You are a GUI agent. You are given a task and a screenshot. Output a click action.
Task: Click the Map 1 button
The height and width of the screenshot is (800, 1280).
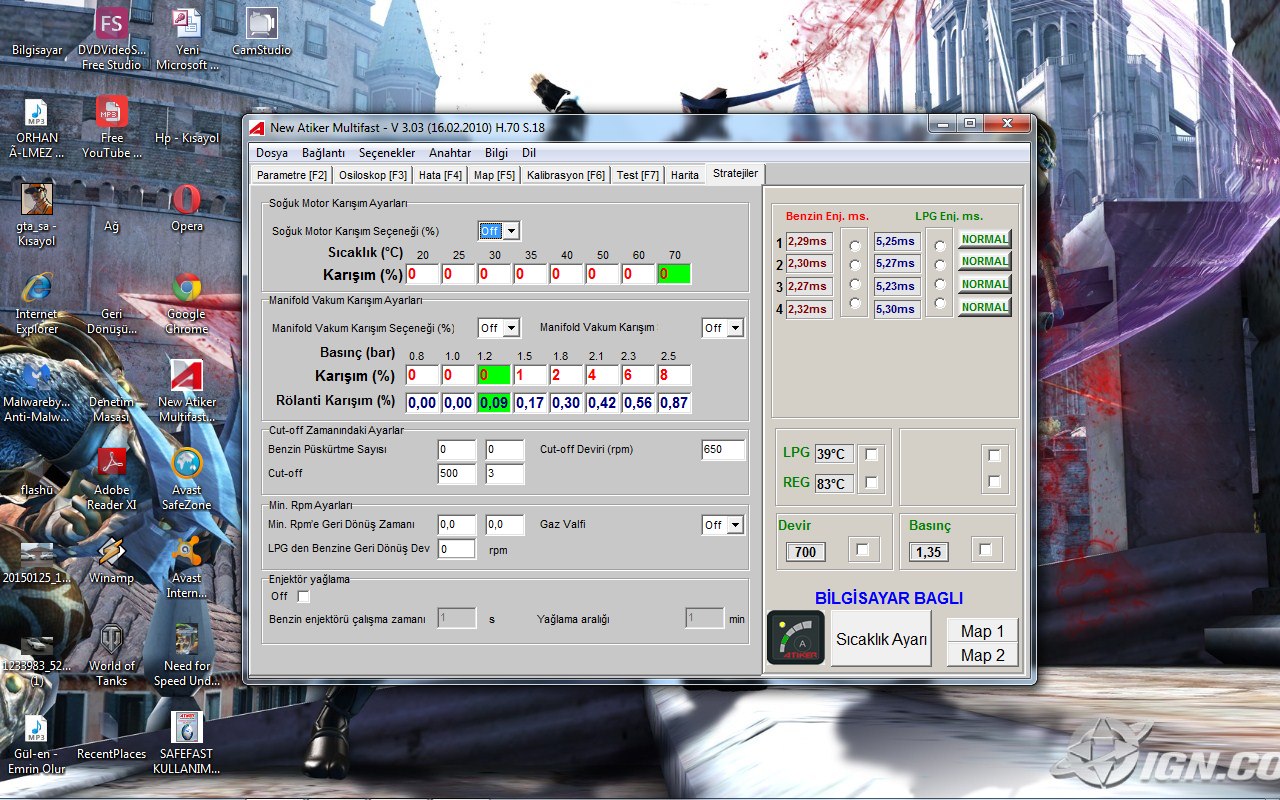coord(982,631)
